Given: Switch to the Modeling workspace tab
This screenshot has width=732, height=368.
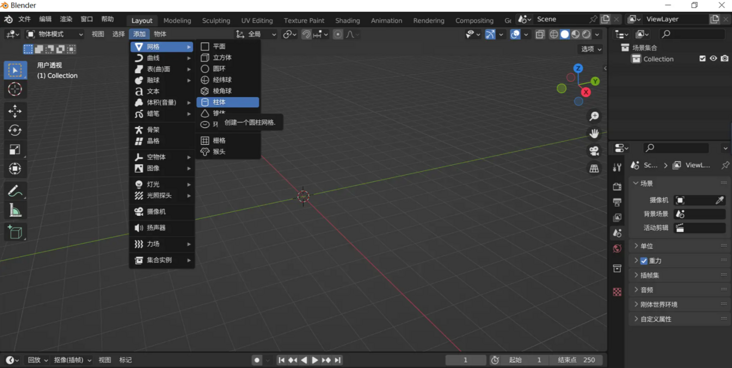Looking at the screenshot, I should [177, 21].
